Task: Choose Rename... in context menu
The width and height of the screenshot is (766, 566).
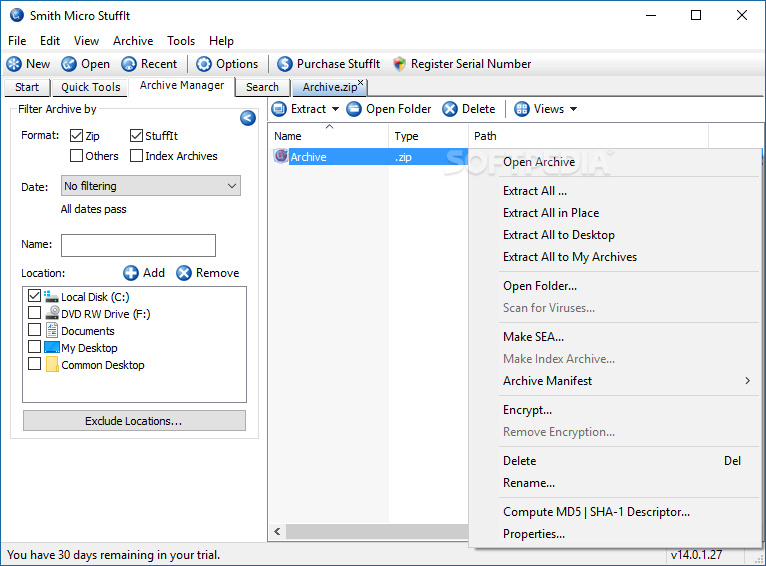Action: click(x=615, y=483)
